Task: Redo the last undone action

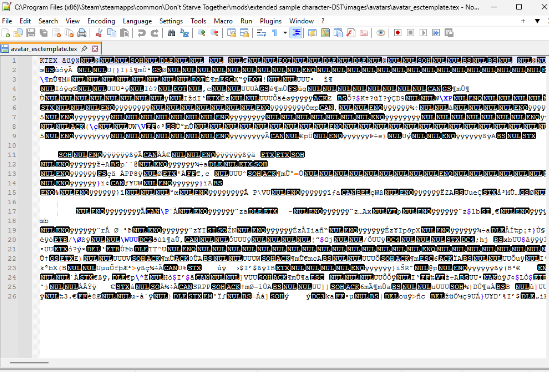Action: (154, 33)
